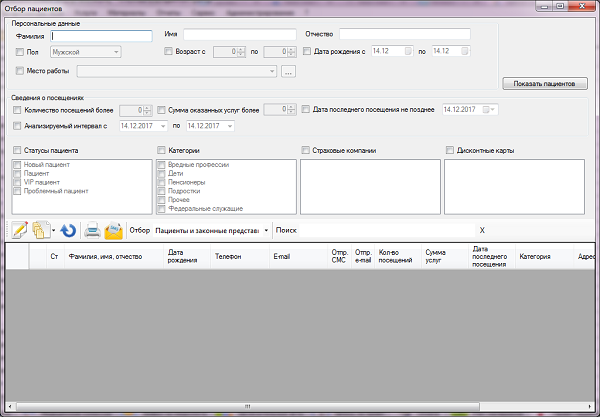
Task: Sort by Телефон column header
Action: coord(240,256)
